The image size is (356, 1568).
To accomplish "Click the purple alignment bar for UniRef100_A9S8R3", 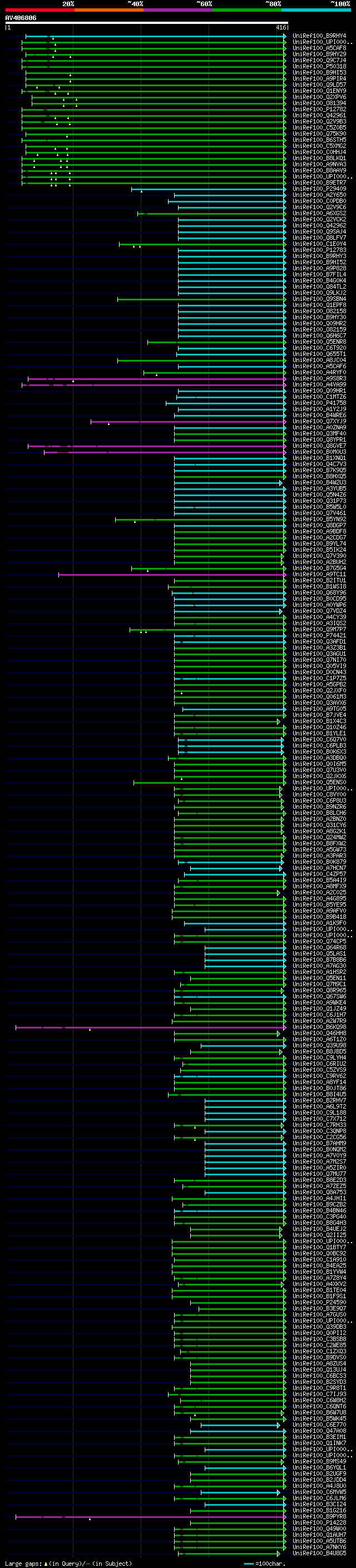I will pos(157,379).
